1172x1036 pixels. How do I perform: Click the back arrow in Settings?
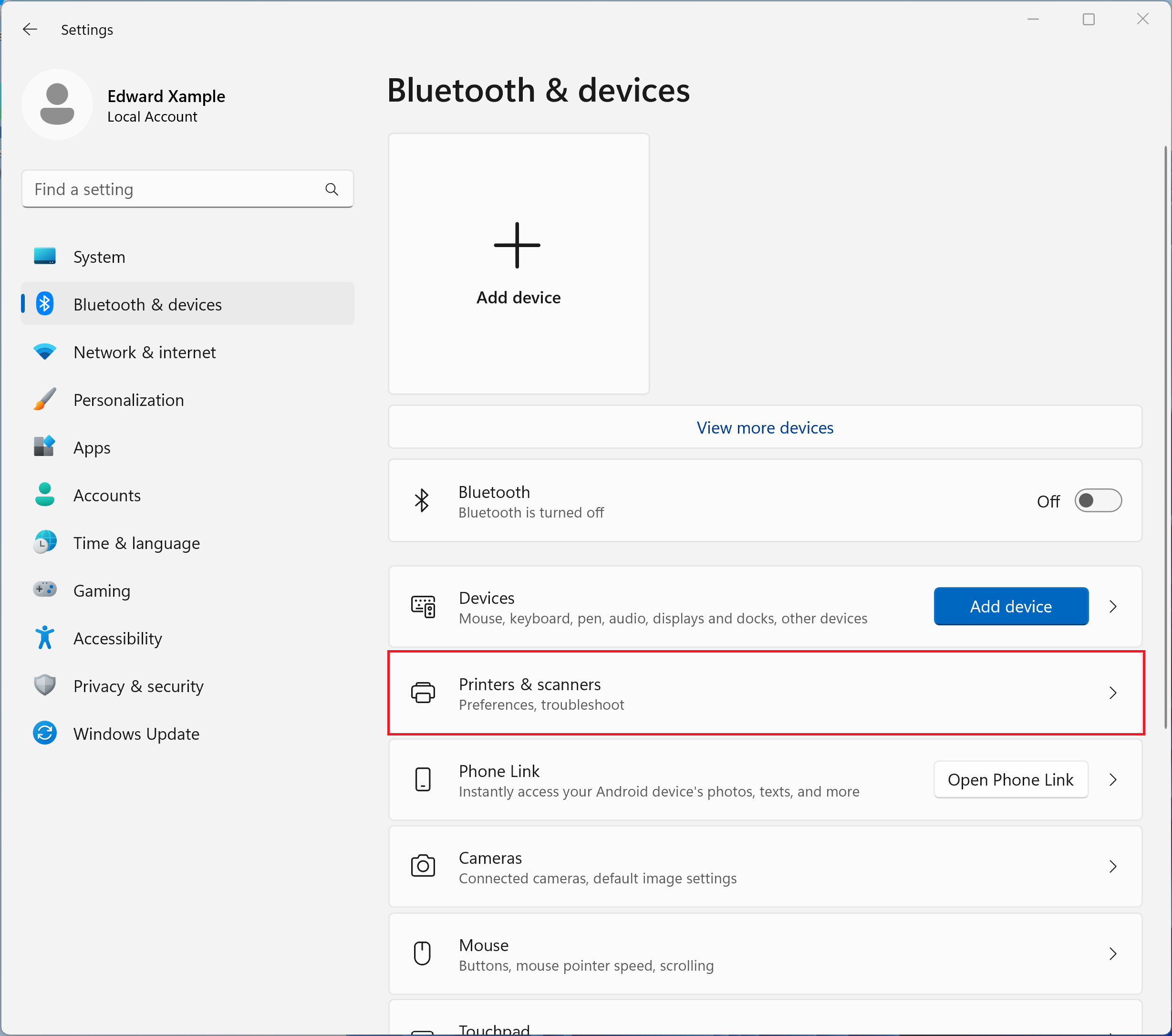tap(30, 29)
